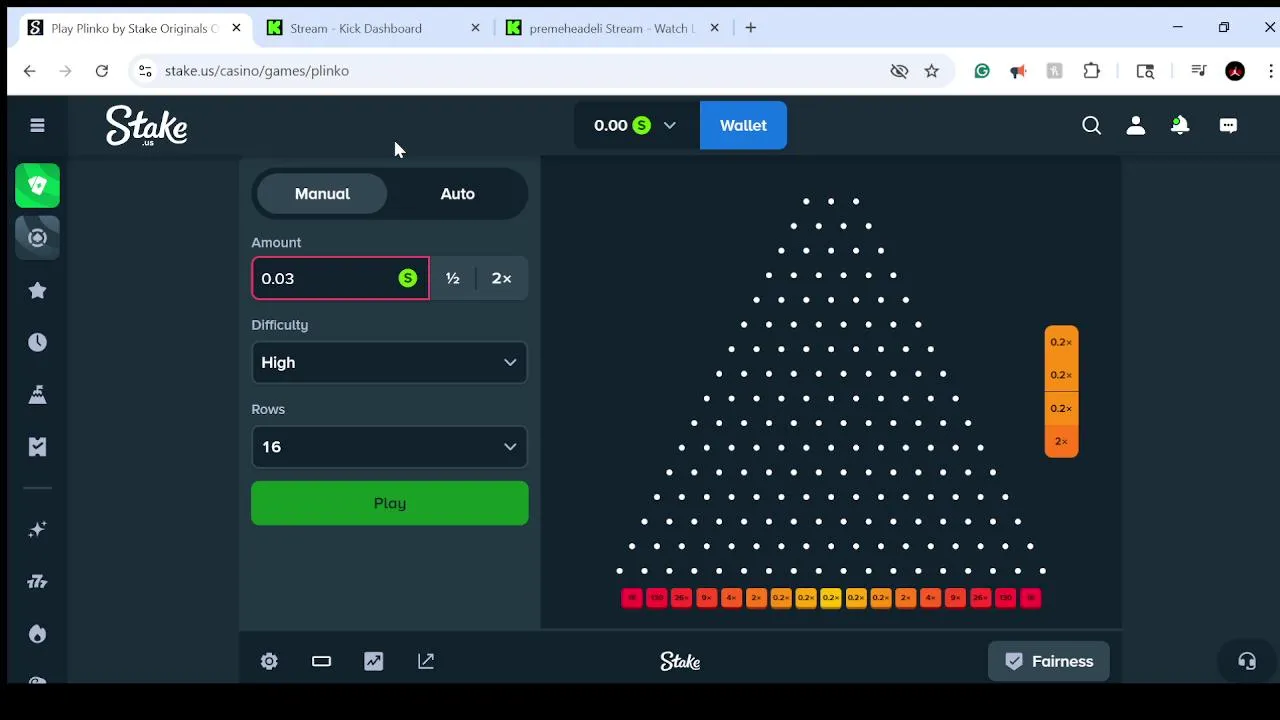Toggle theatre mode rectangle icon

point(321,661)
